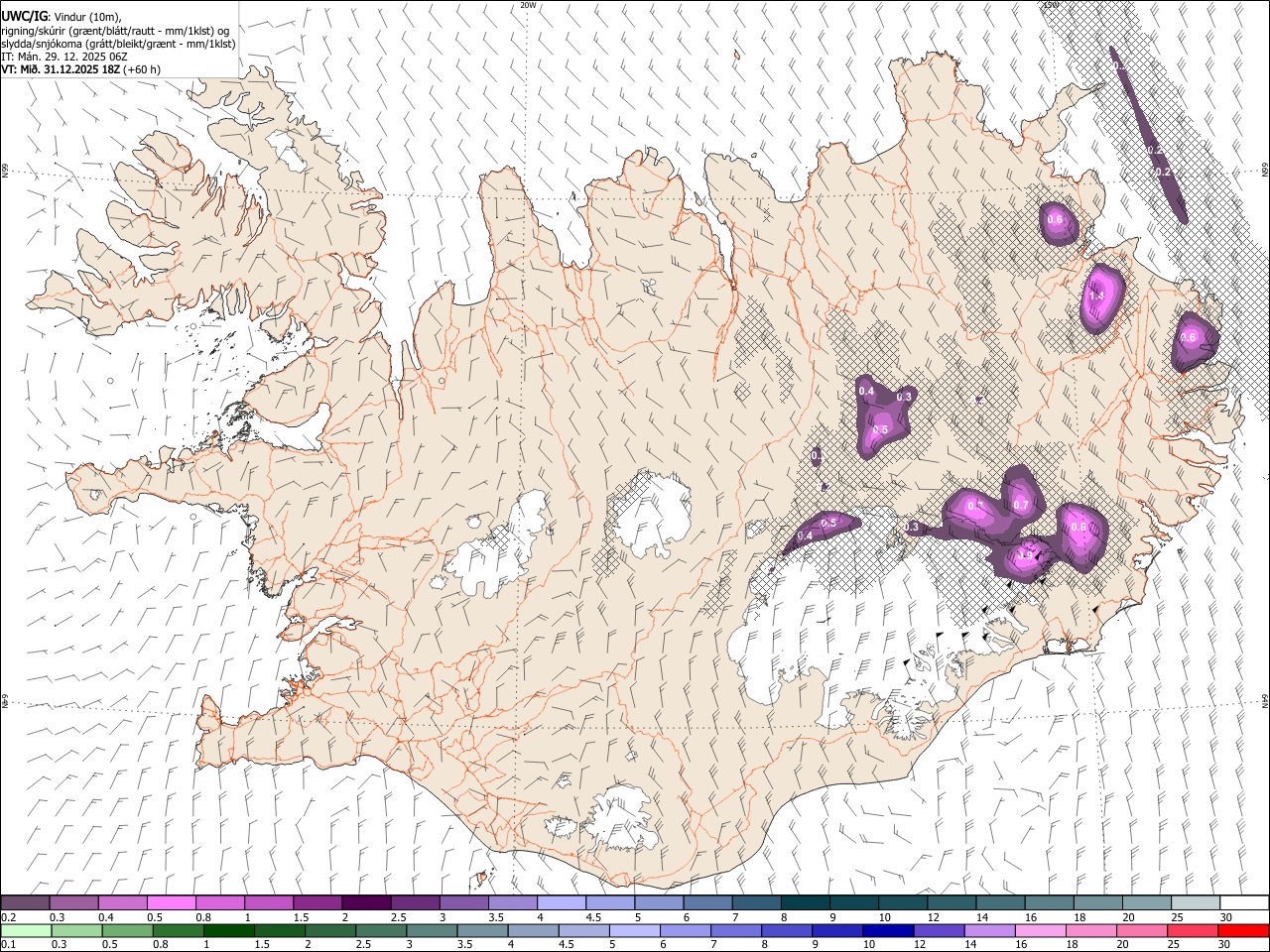Click the '20W' longitude label
Image resolution: width=1270 pixels, height=952 pixels.
[x=529, y=5]
